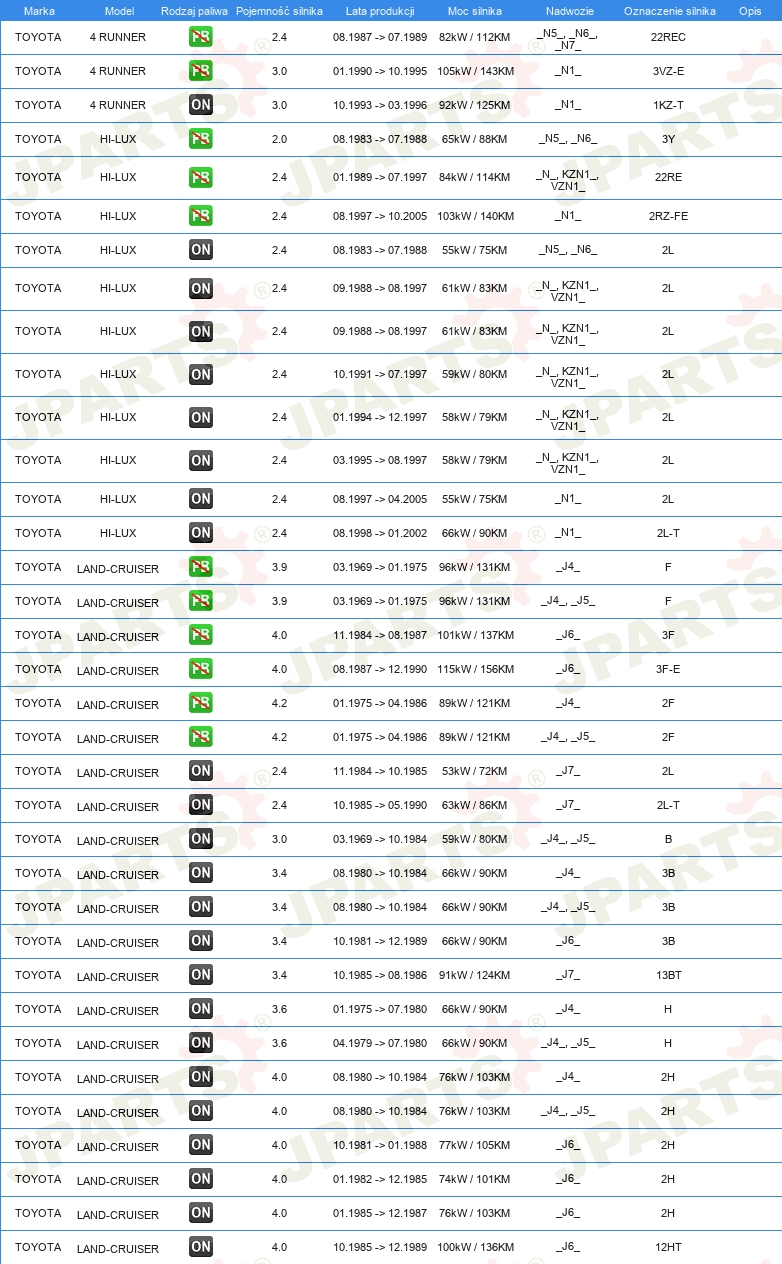782x1264 pixels.
Task: Click the ON icon in the 74kW / 101KM row
Action: tap(200, 1179)
